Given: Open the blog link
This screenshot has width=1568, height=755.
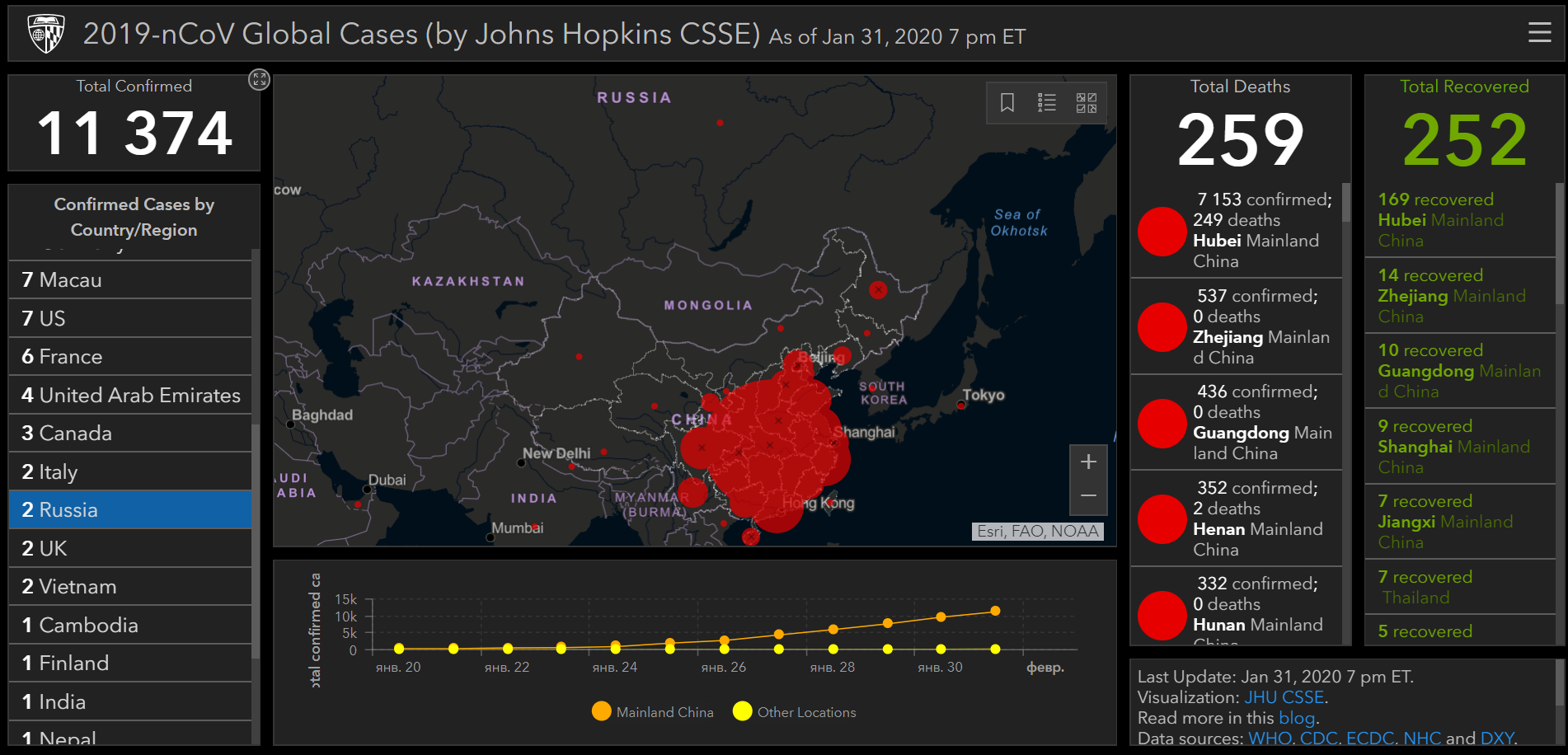Looking at the screenshot, I should [1297, 718].
